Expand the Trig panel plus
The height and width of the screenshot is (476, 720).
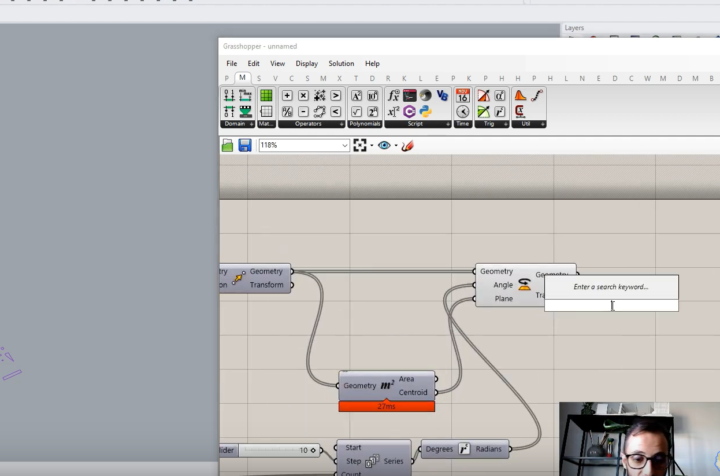506,124
